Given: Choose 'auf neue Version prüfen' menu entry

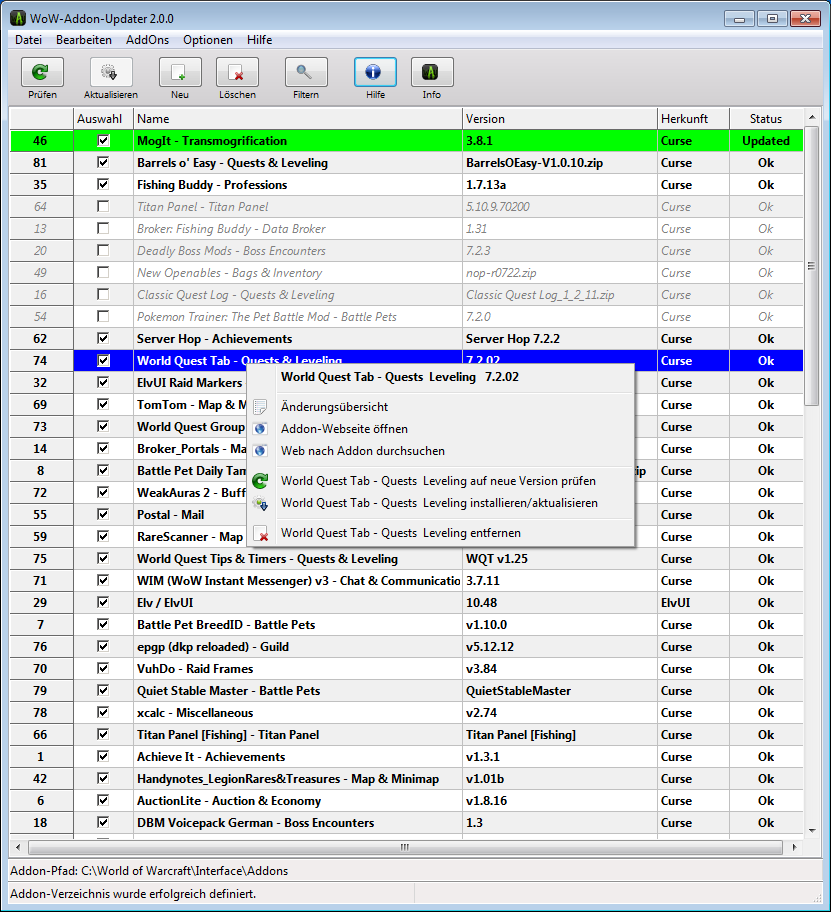Looking at the screenshot, I should (440, 481).
